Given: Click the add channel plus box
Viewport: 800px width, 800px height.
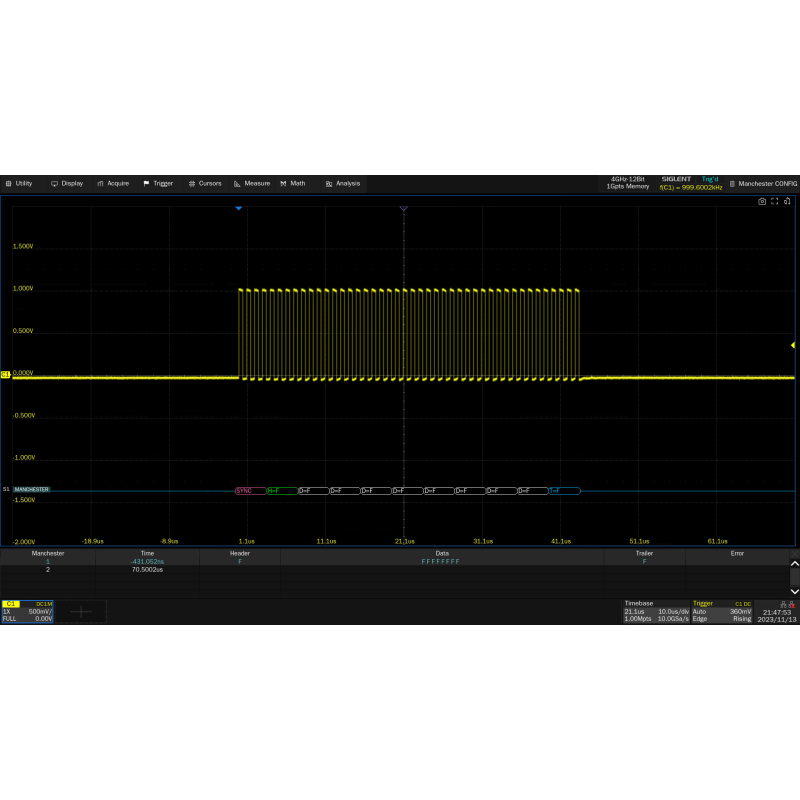Looking at the screenshot, I should coord(80,611).
